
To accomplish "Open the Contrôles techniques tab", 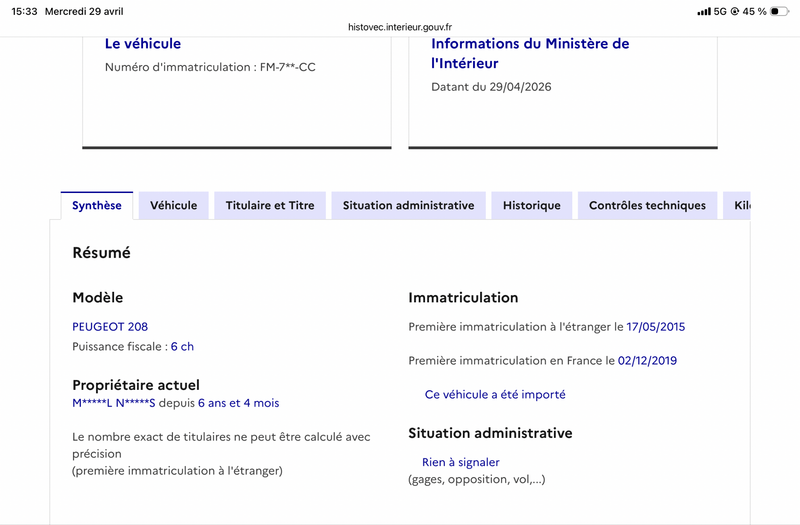I will 647,206.
